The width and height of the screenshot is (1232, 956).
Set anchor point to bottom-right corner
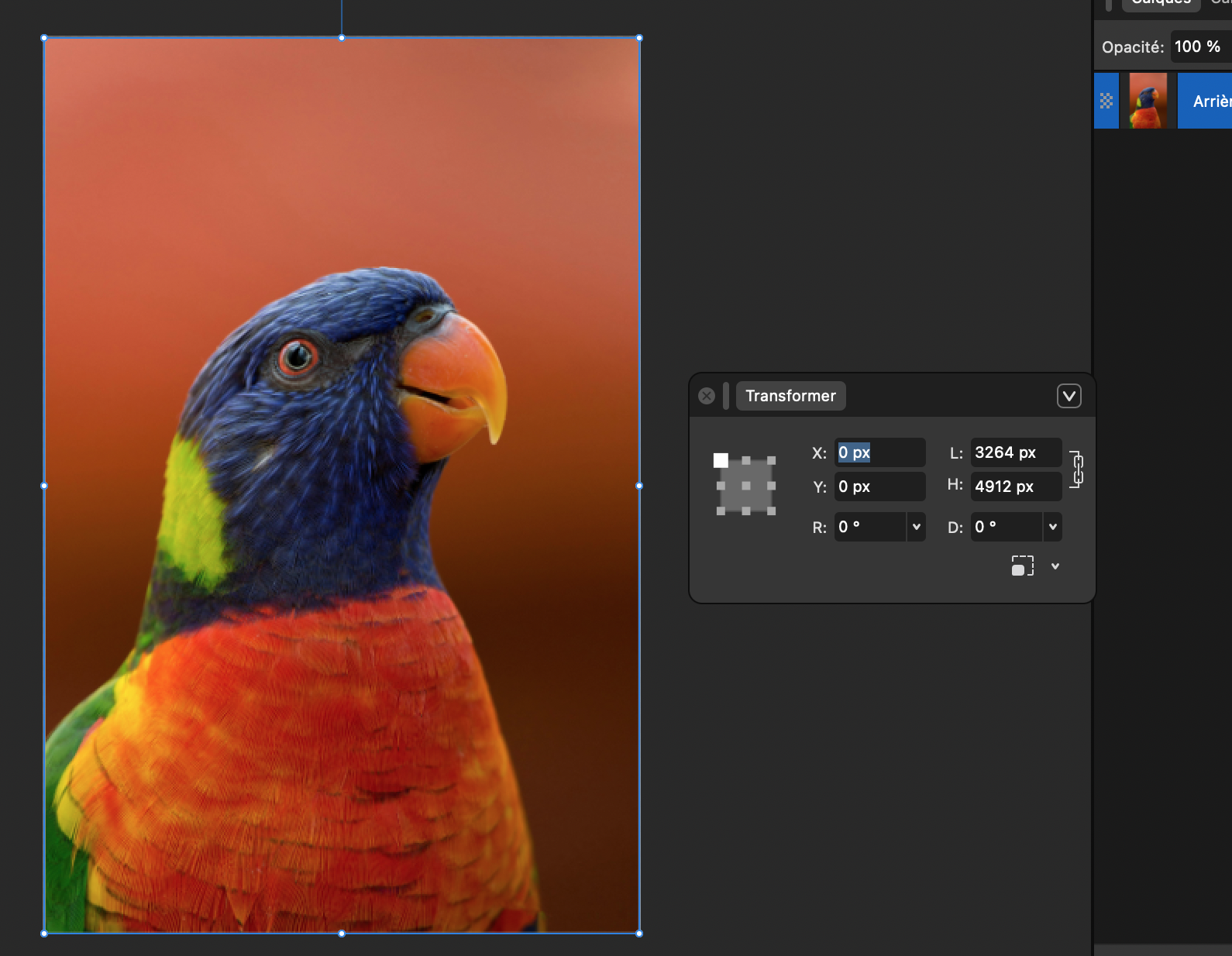[x=771, y=511]
